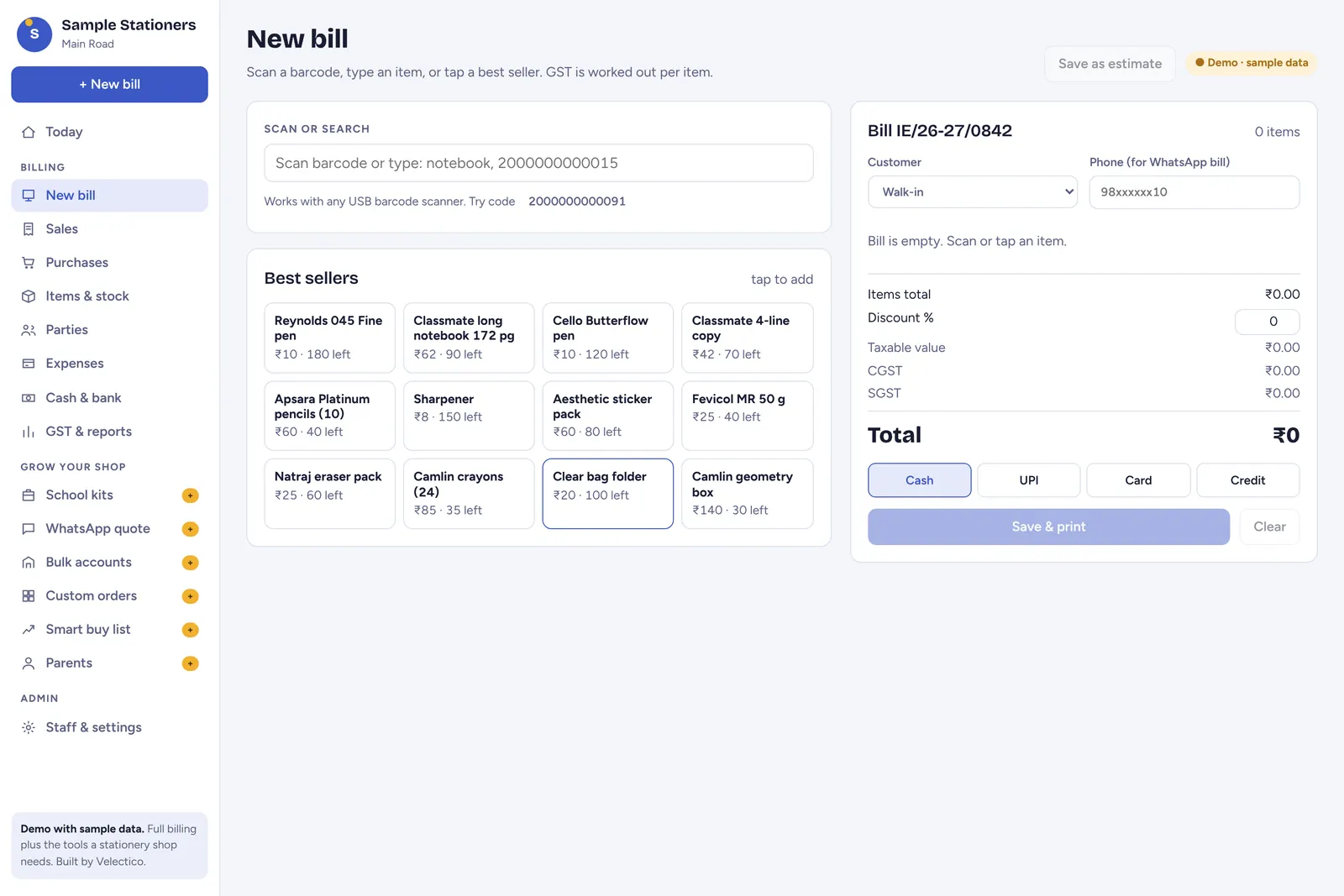Click the Cash & bank banknote icon
1344x896 pixels.
(x=29, y=398)
